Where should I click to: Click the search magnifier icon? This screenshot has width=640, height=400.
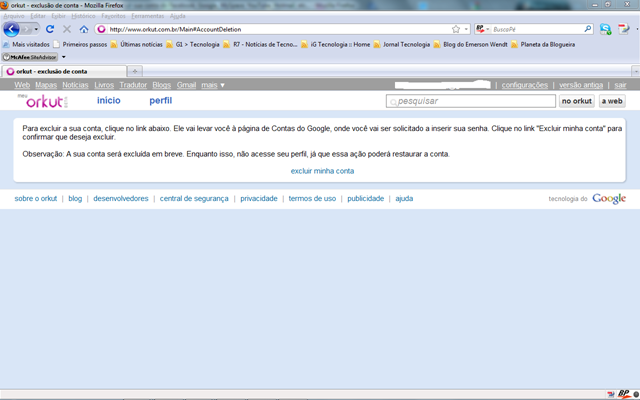pos(588,29)
